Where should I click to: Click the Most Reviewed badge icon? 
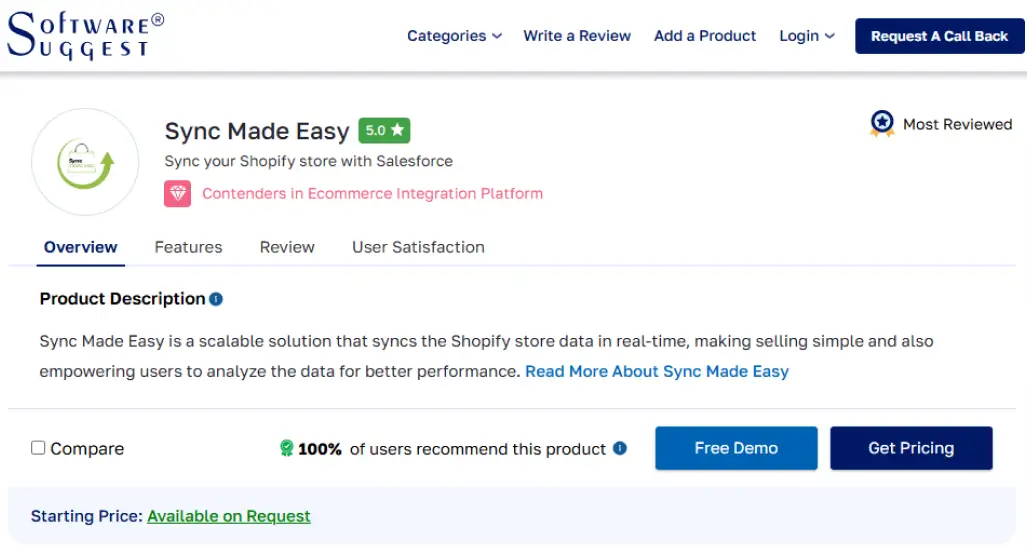point(882,124)
